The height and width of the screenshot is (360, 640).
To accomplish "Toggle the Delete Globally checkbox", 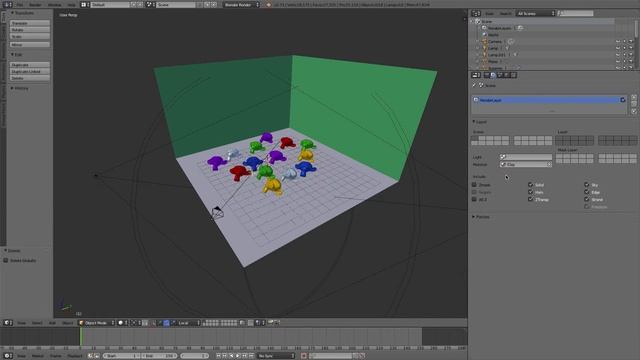I will (6, 260).
